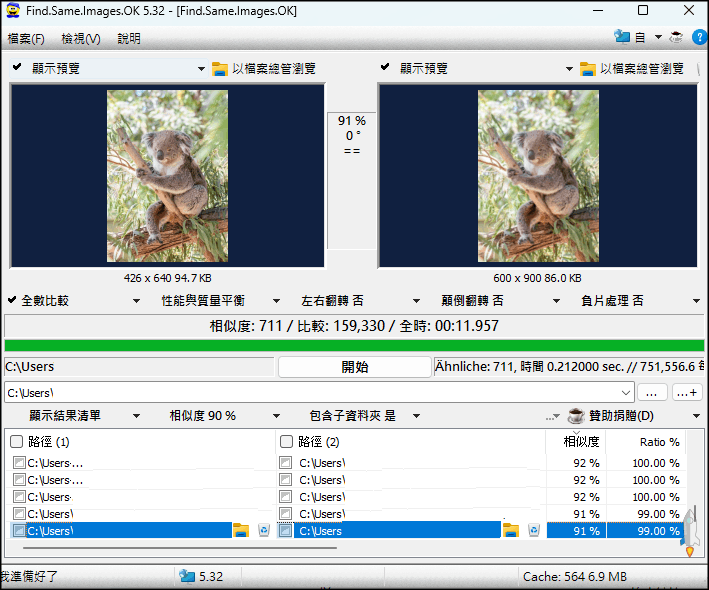Screen dimensions: 709x590
Task: Click folder icon in selected row under 路徑 (1)
Action: click(240, 531)
